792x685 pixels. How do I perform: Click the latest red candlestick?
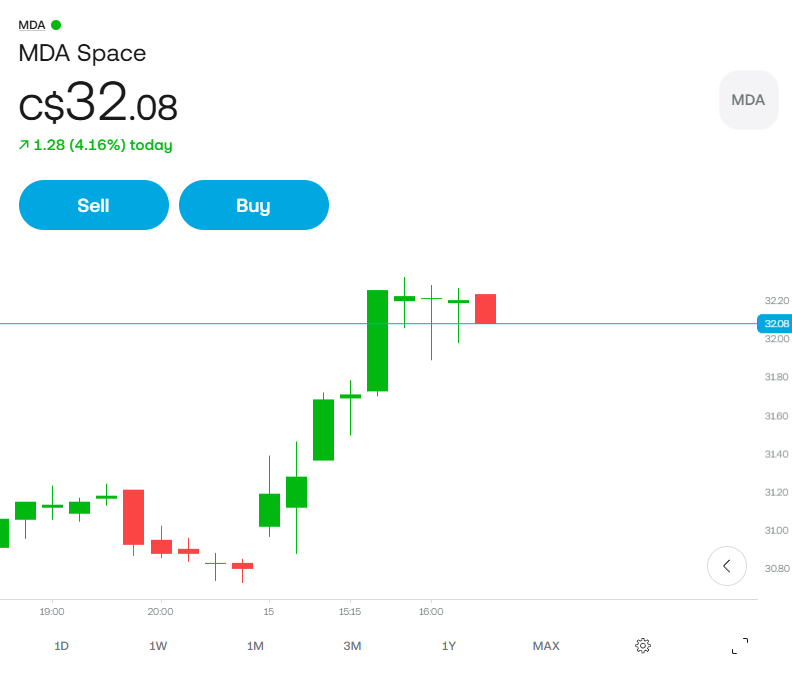[x=485, y=309]
